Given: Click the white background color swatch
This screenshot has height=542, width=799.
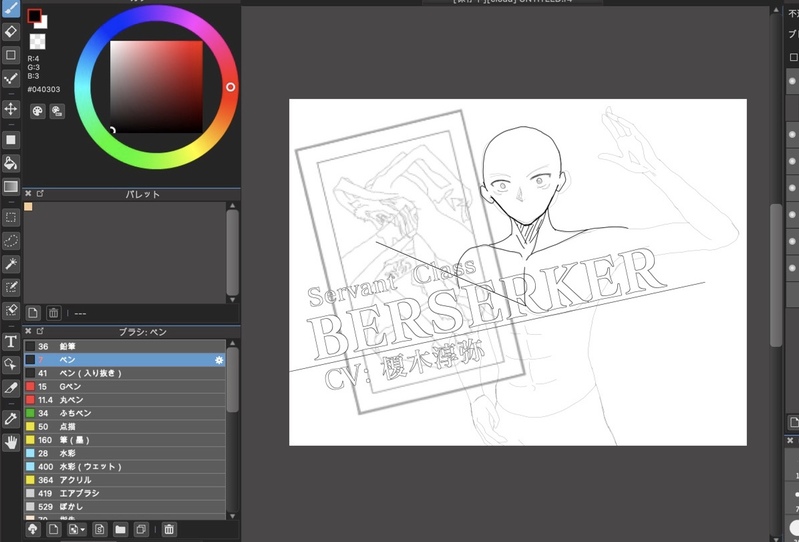Looking at the screenshot, I should click(x=43, y=24).
